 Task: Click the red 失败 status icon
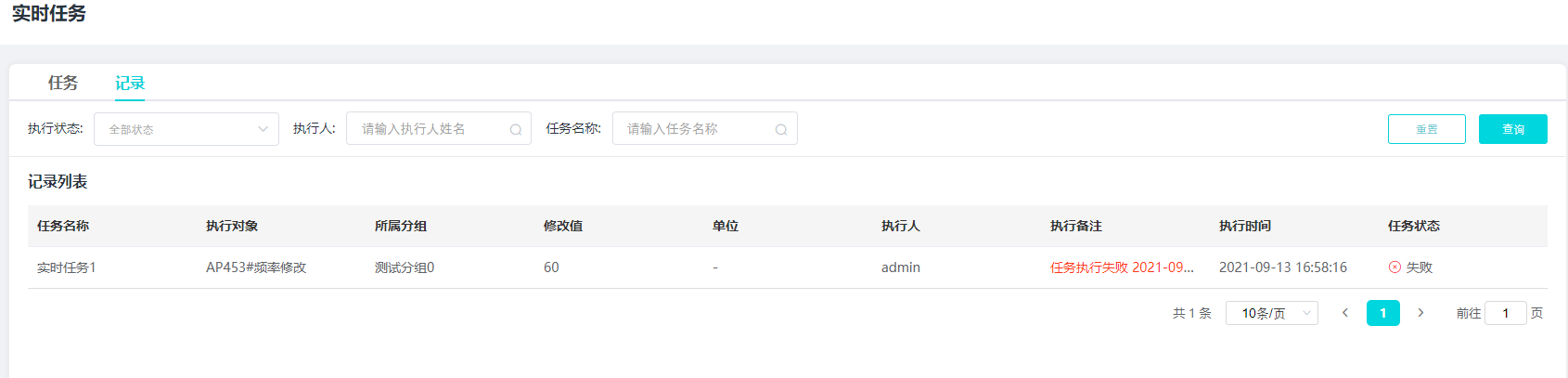click(x=1394, y=267)
